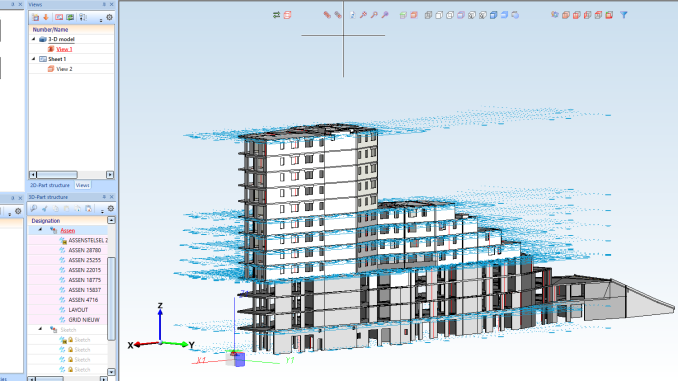
Task: Switch to the Views tab
Action: tap(82, 185)
